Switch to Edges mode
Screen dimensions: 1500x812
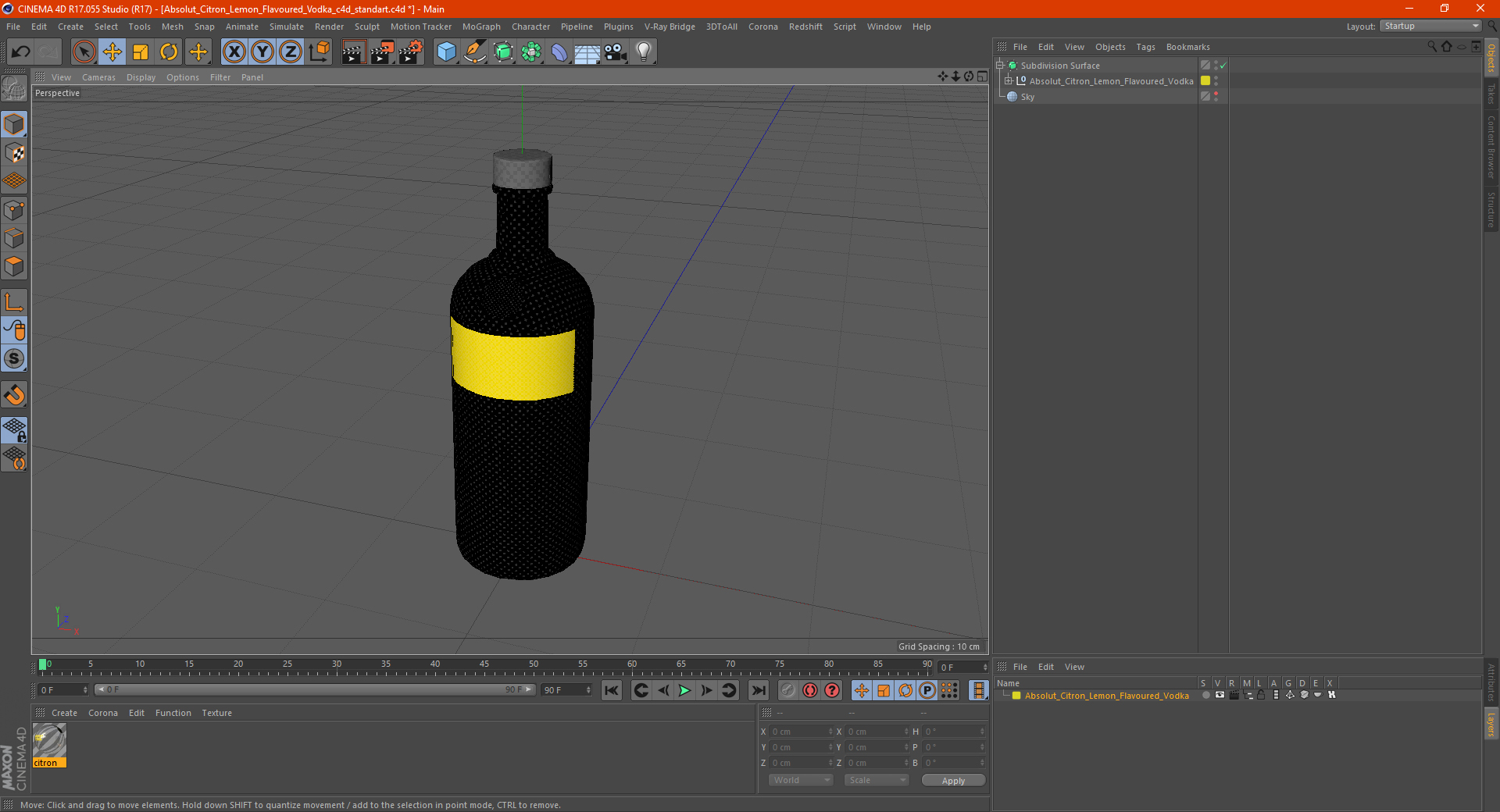click(14, 238)
